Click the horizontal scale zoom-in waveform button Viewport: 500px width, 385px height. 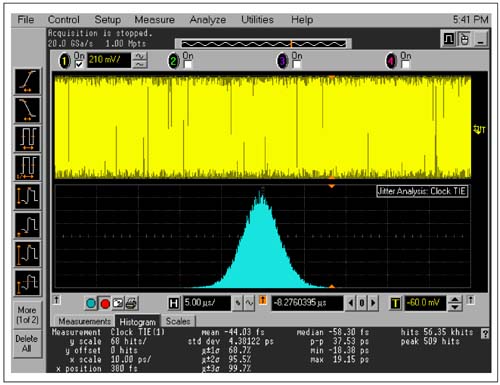click(x=238, y=303)
